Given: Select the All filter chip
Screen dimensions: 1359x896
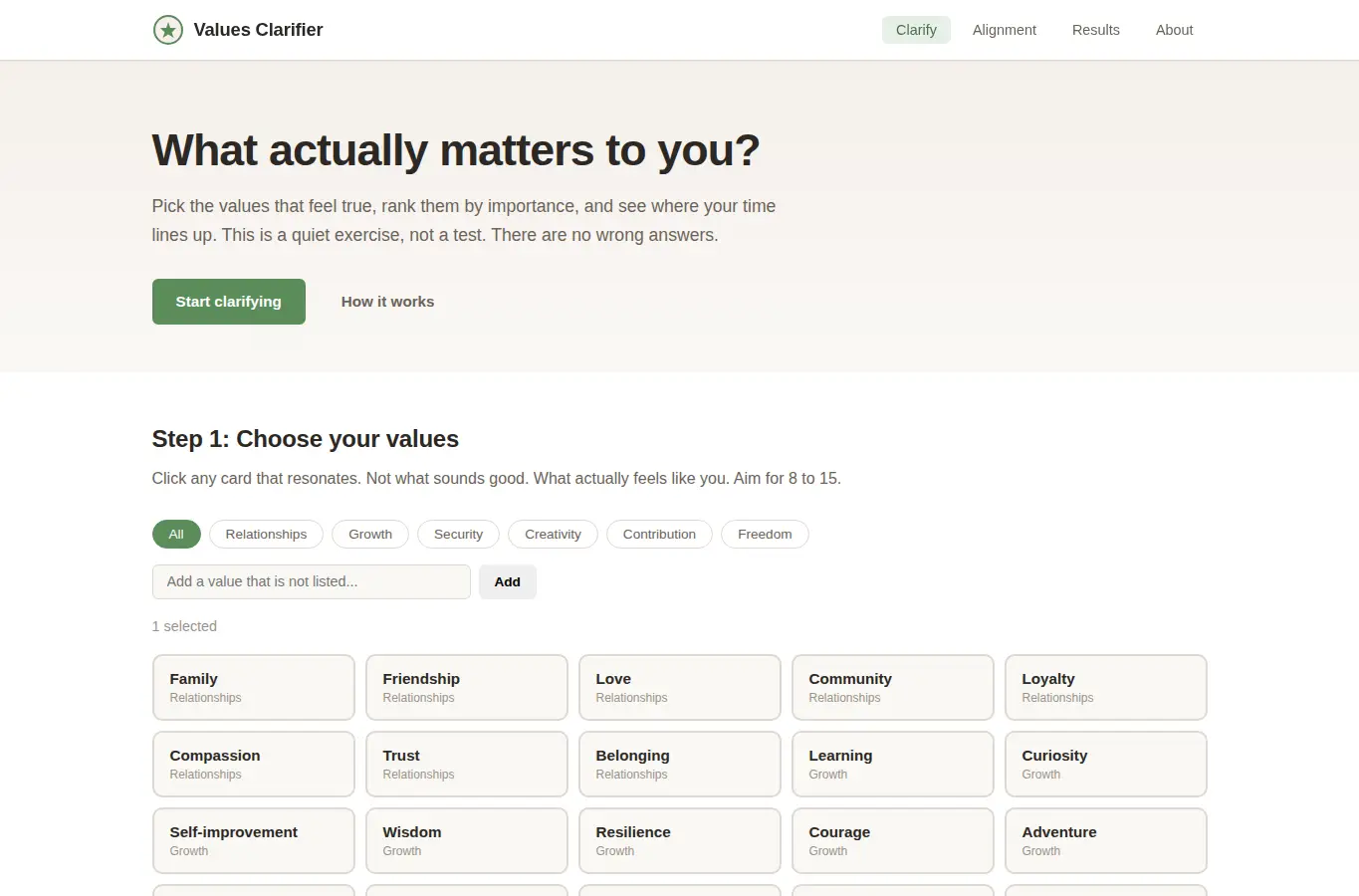Looking at the screenshot, I should 176,535.
